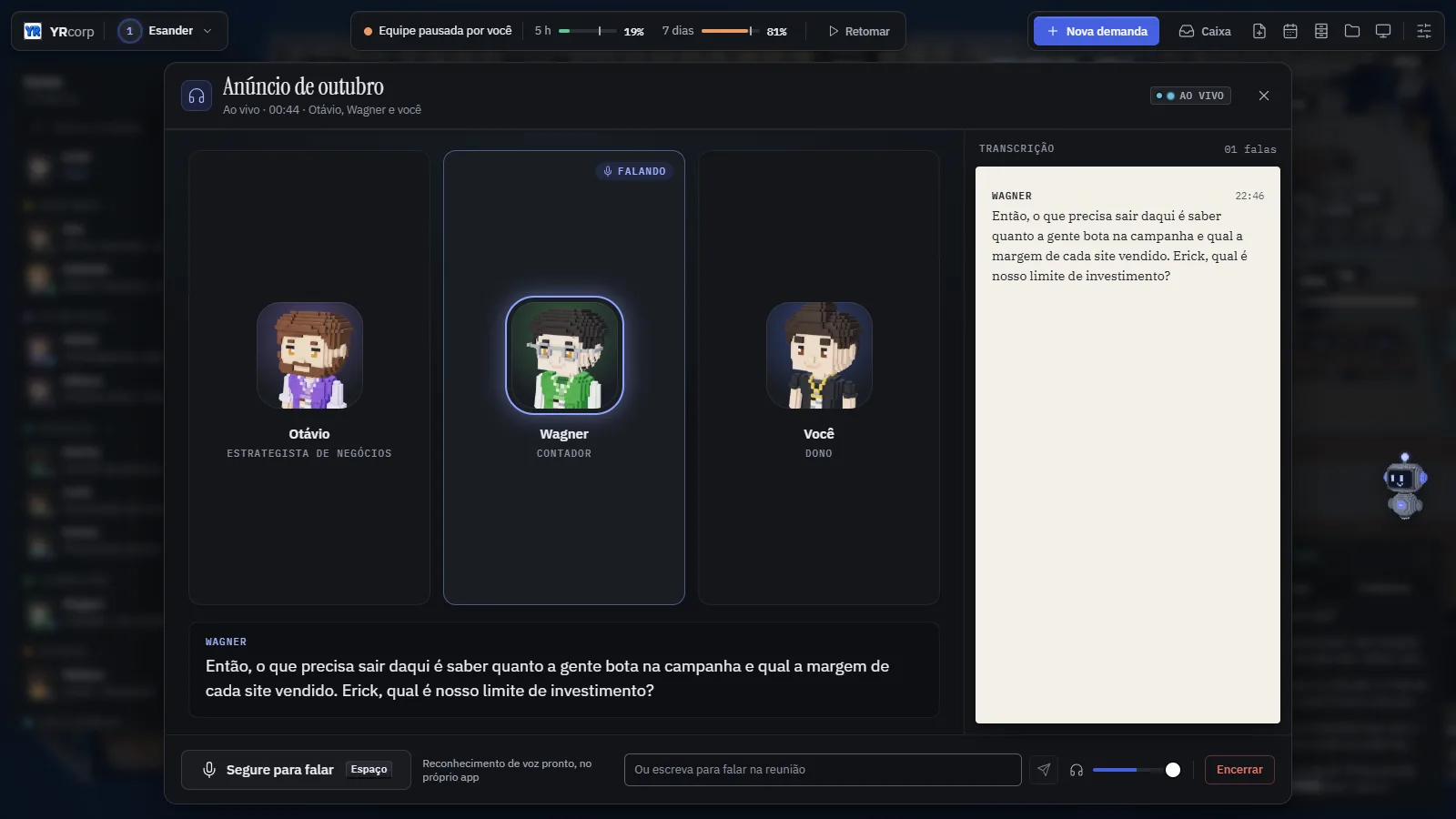Click the Segure para falar microphone button
Viewport: 1456px width, 819px height.
[296, 770]
